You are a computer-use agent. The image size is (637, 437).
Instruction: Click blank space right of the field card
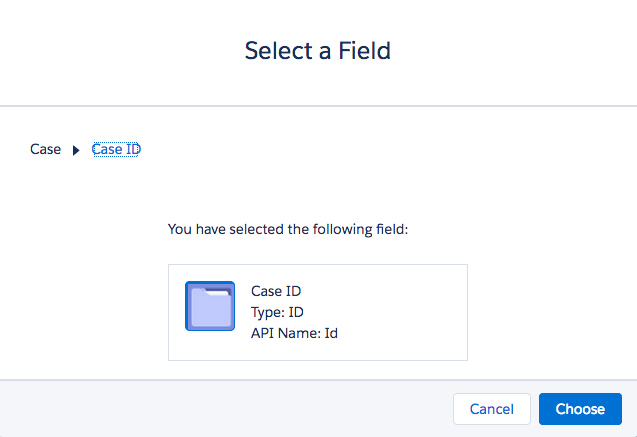[550, 312]
